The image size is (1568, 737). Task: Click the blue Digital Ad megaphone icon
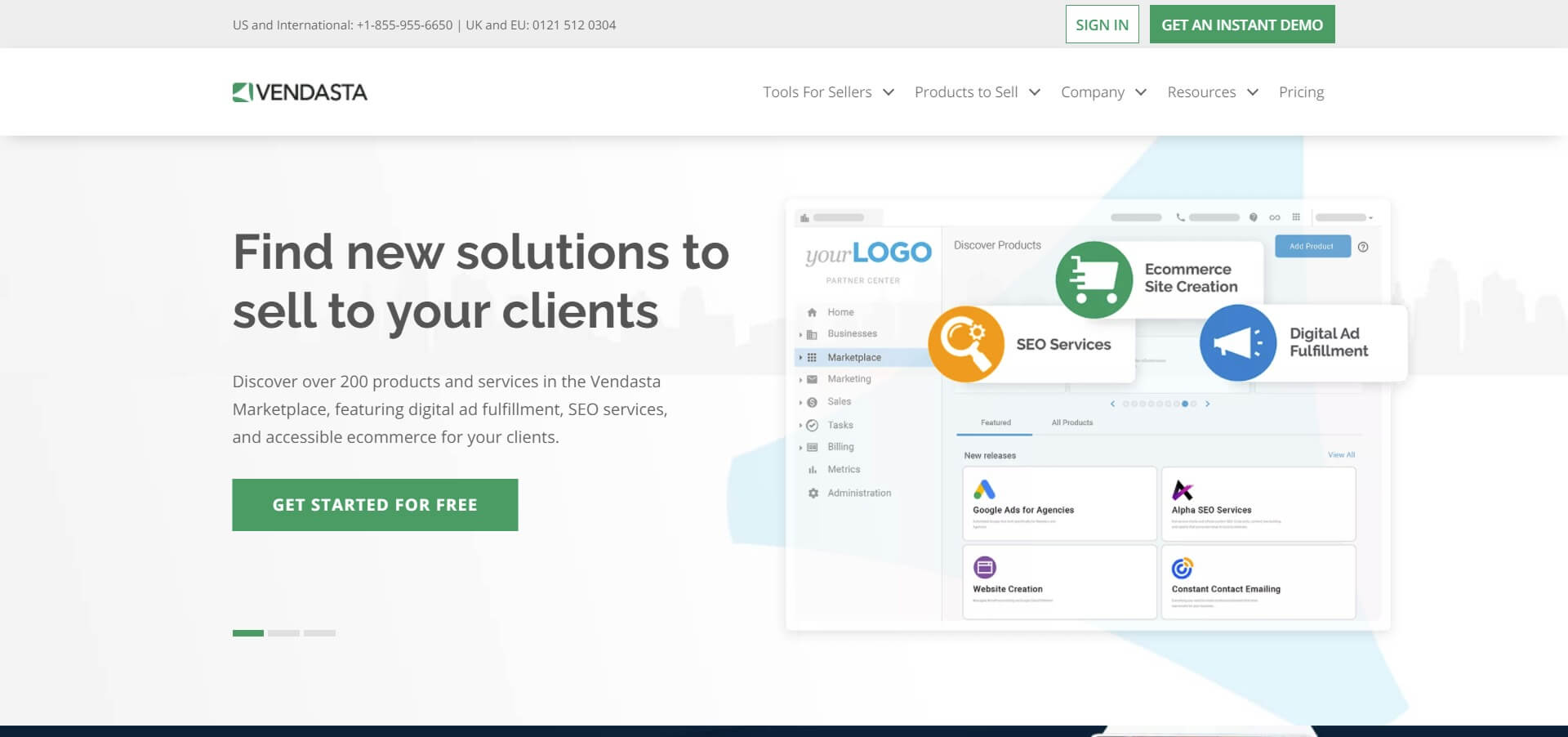click(x=1238, y=342)
